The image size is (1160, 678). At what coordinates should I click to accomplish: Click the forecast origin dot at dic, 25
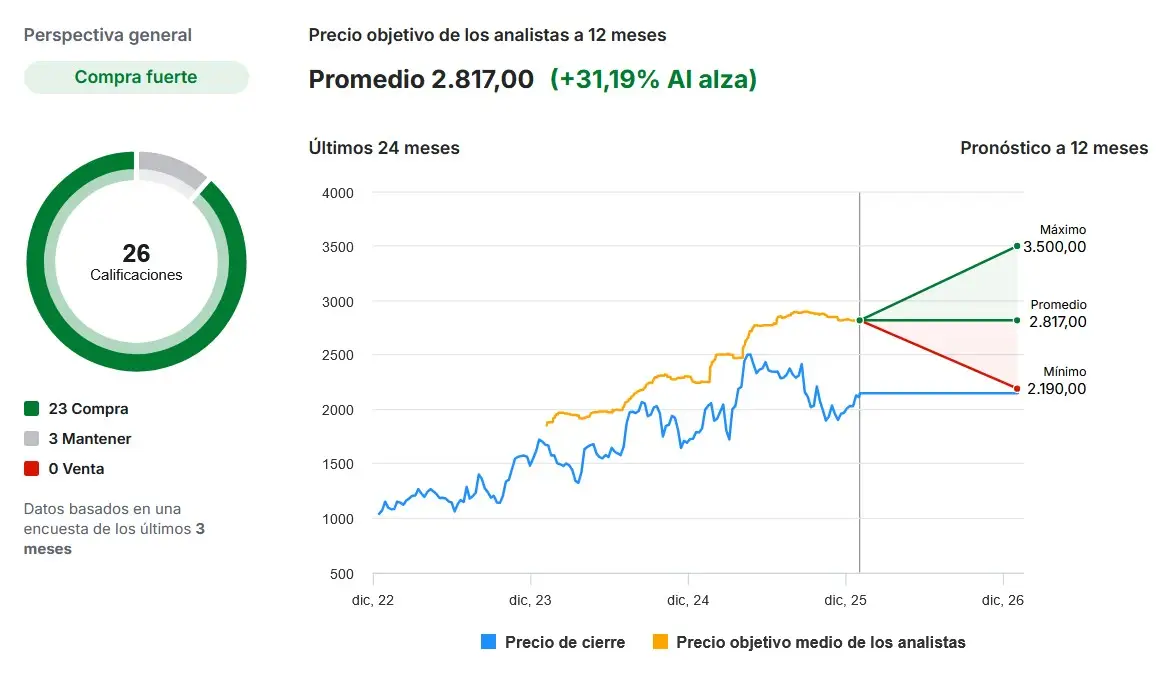click(x=859, y=320)
